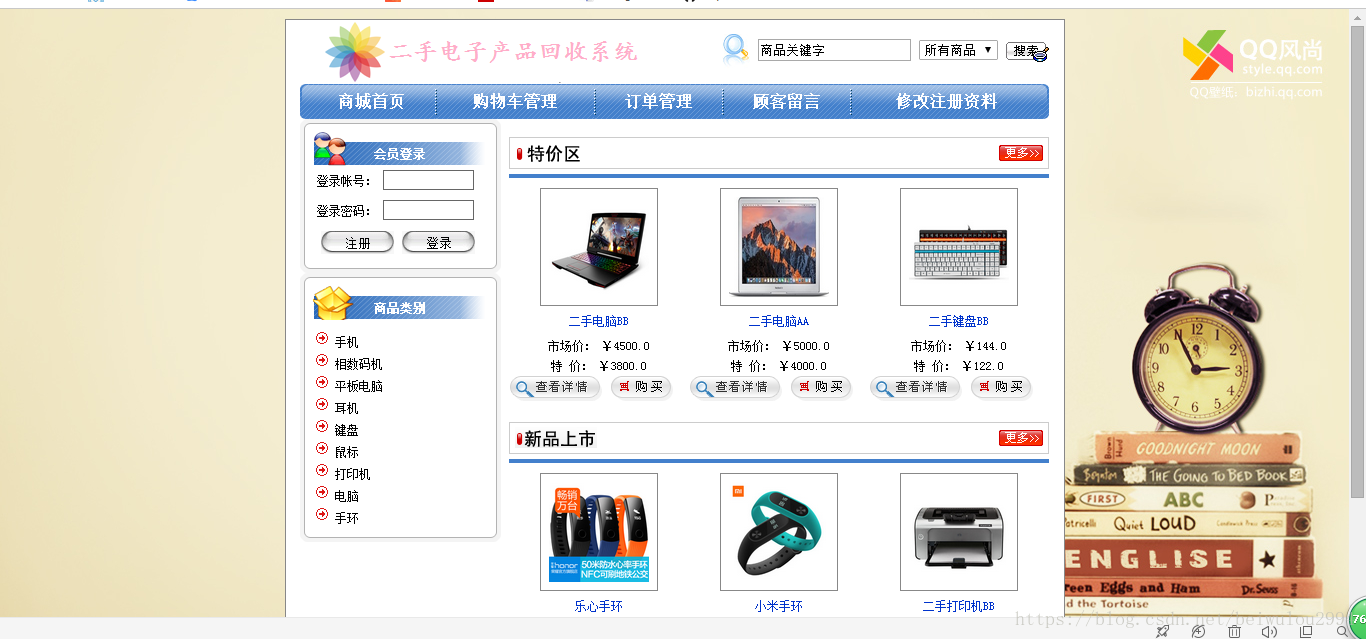This screenshot has width=1366, height=639.
Task: Click red arrow bullet next to 相数码机
Action: [322, 360]
